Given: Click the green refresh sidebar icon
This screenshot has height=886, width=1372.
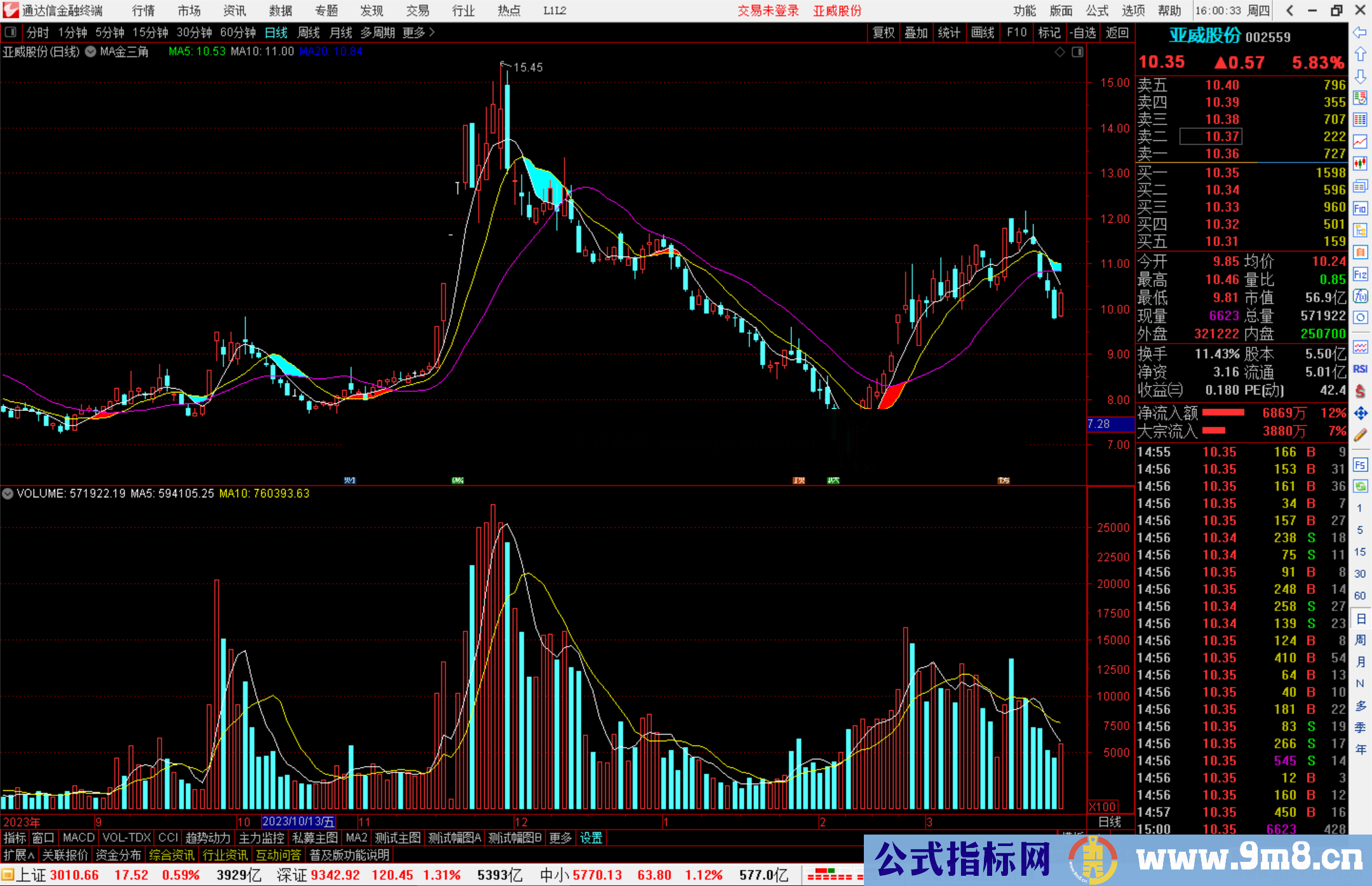Looking at the screenshot, I should click(1360, 487).
